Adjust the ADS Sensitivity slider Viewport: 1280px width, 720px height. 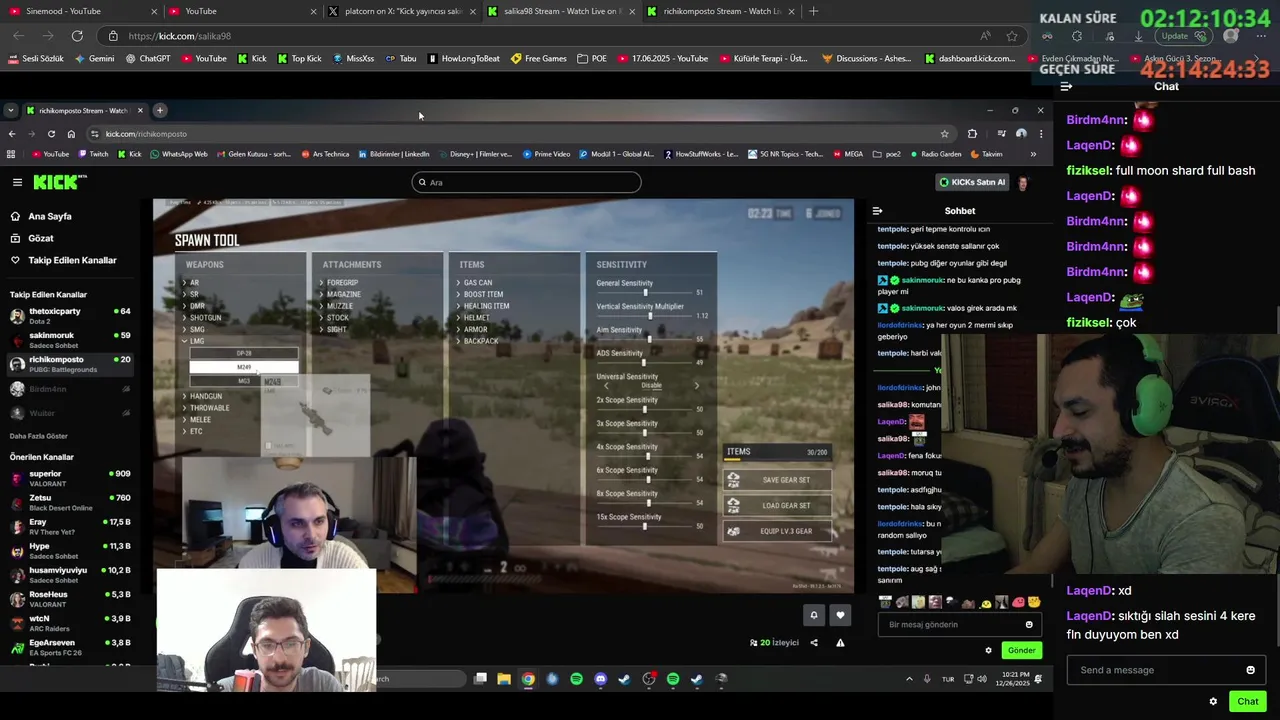click(x=646, y=363)
